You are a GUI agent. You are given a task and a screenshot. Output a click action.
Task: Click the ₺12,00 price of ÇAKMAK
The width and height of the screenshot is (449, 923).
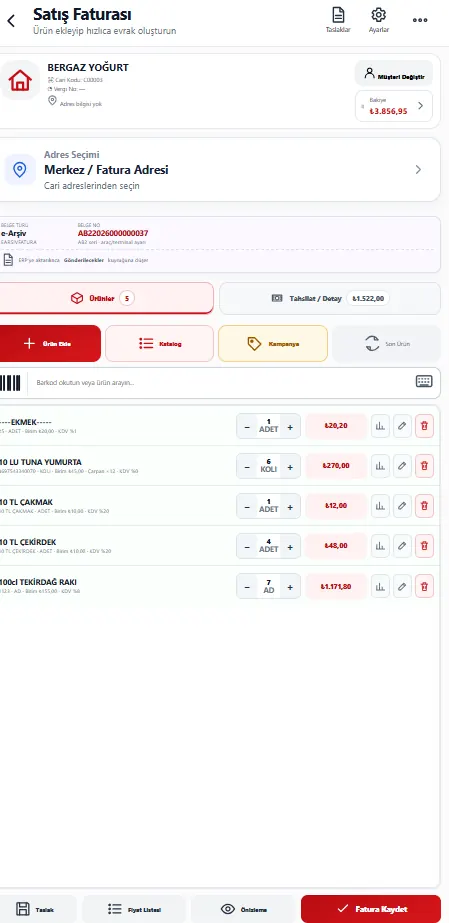[336, 506]
